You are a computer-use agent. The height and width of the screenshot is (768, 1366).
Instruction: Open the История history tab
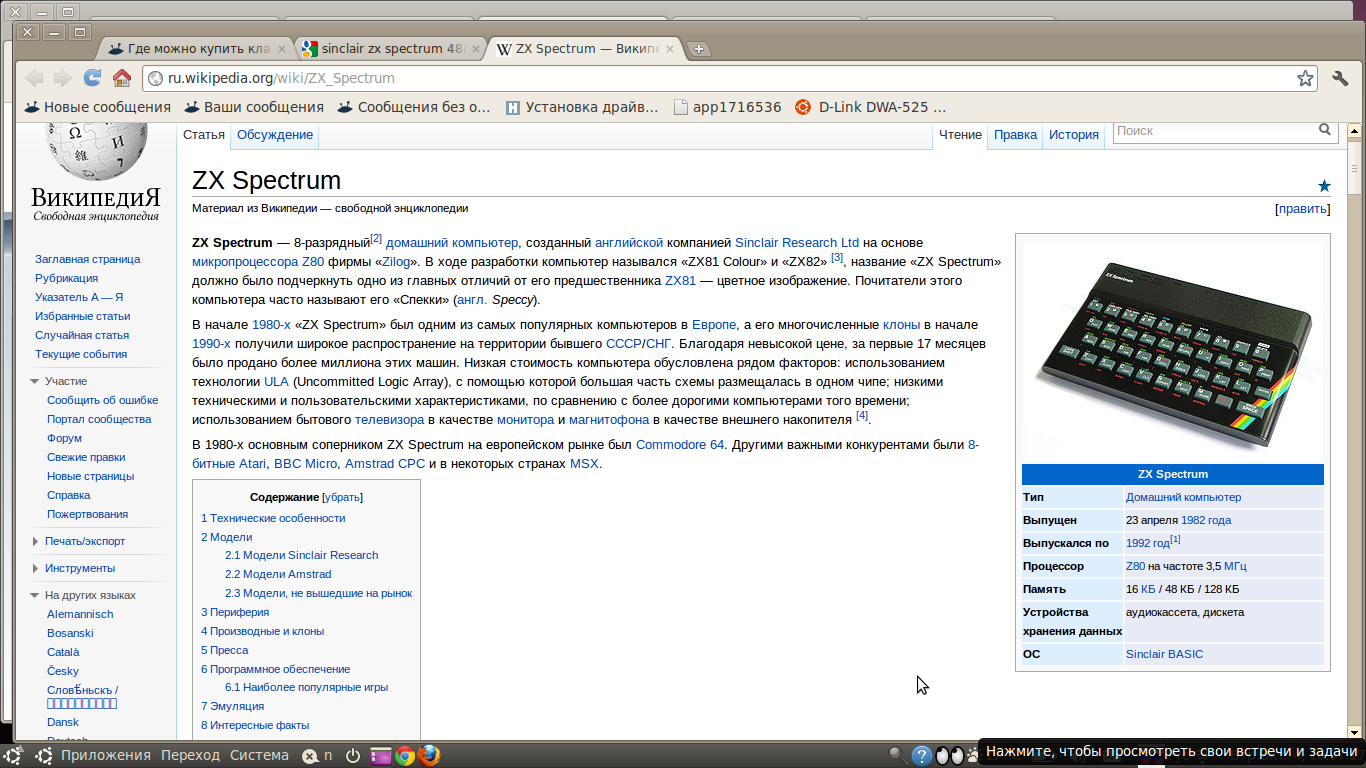[x=1074, y=135]
